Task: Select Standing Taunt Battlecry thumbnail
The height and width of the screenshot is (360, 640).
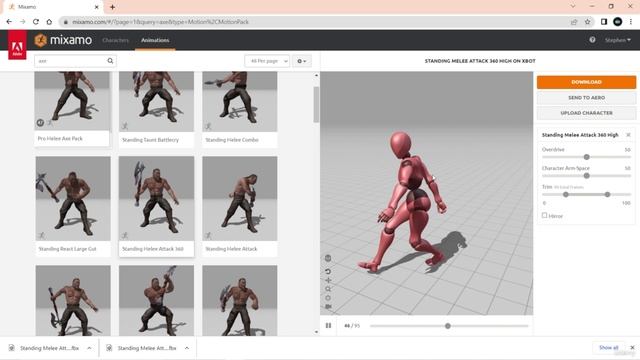Action: (156, 101)
